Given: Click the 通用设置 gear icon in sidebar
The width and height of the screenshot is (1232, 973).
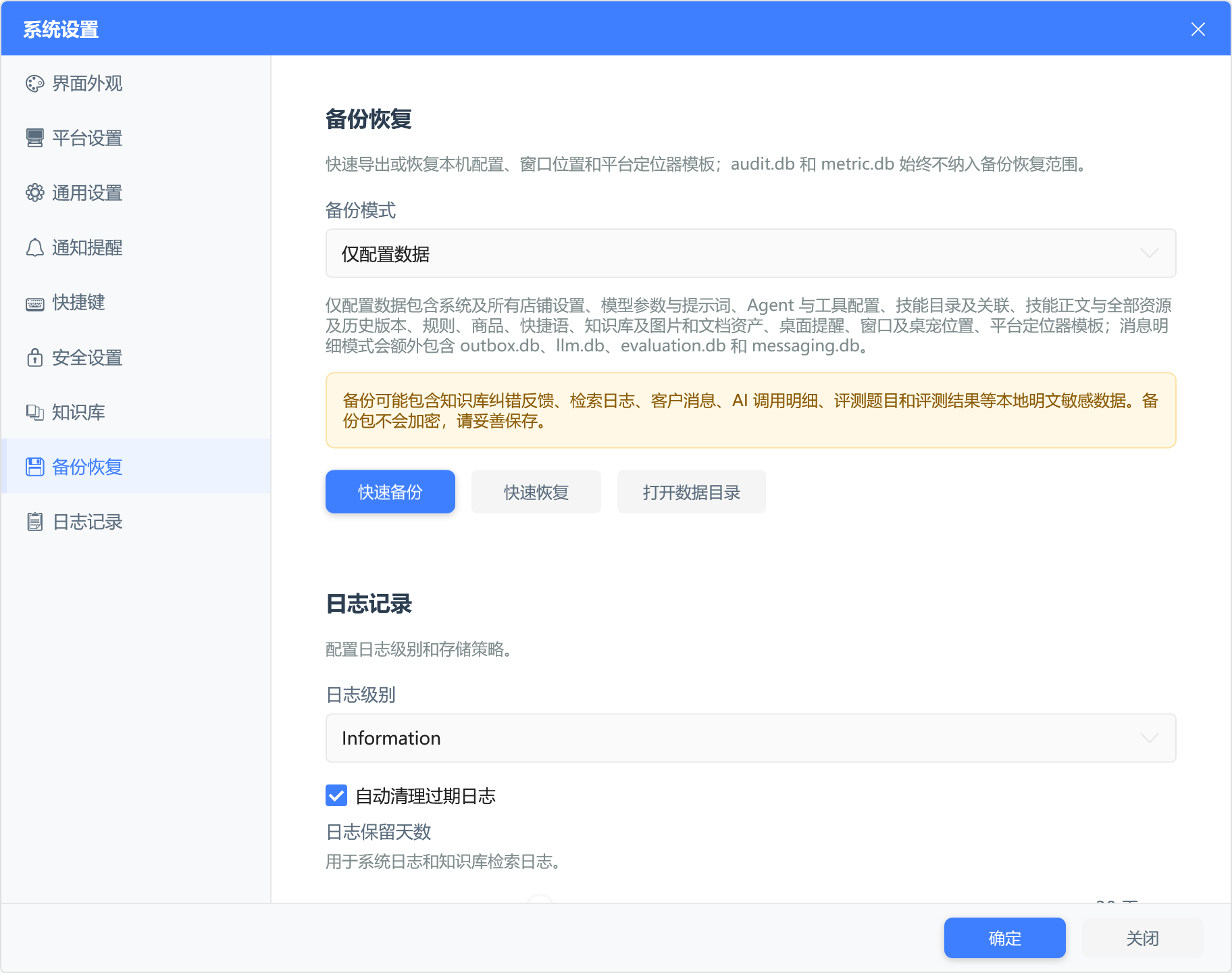Looking at the screenshot, I should coord(34,193).
